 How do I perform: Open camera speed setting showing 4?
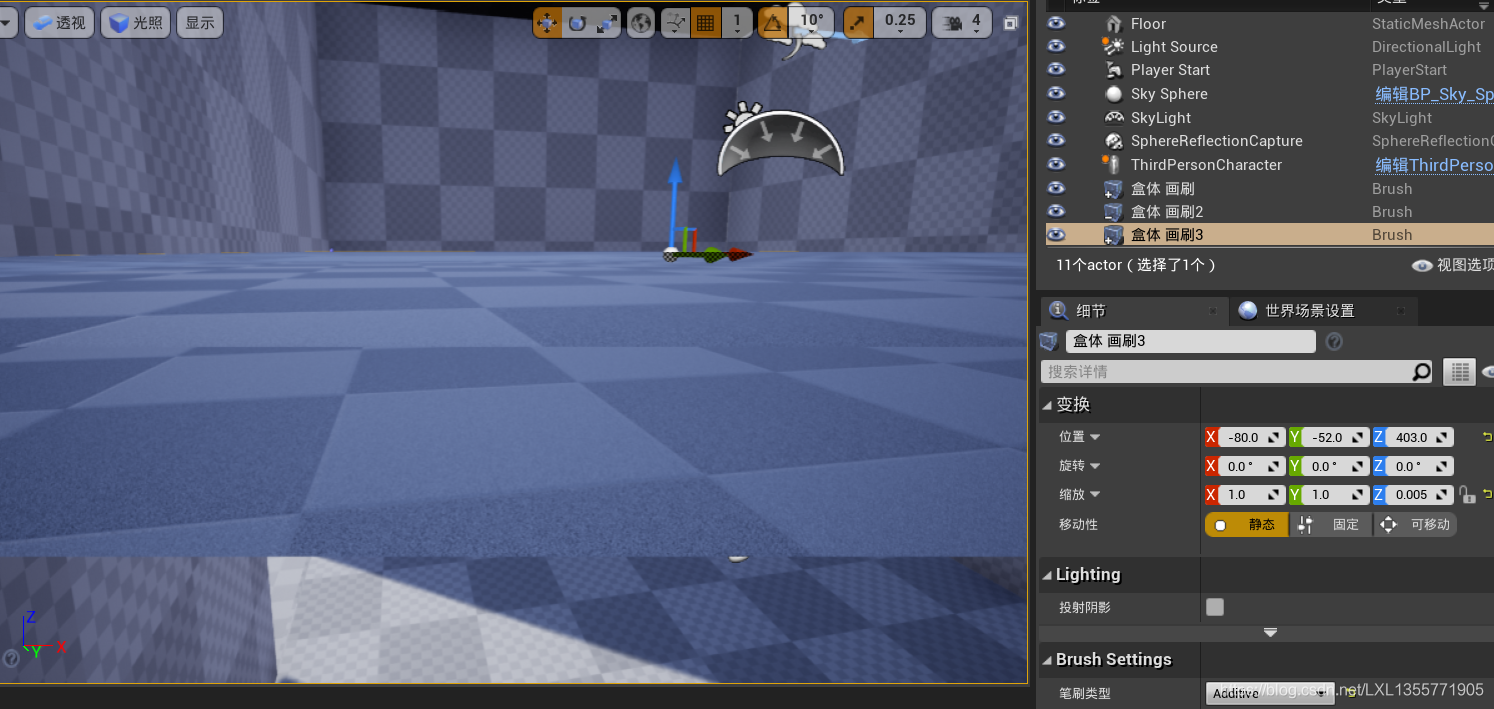[962, 22]
